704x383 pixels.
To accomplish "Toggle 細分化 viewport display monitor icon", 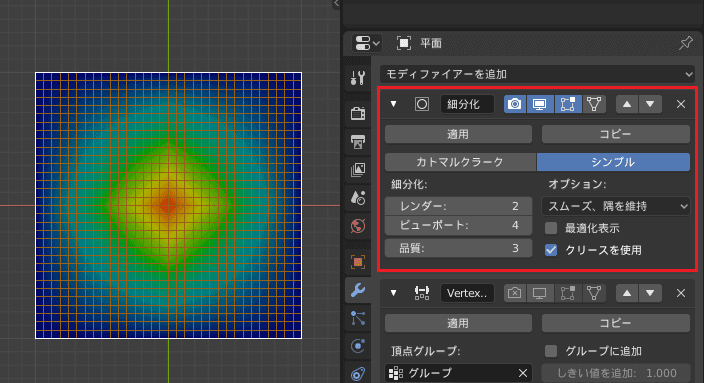I will tap(540, 104).
